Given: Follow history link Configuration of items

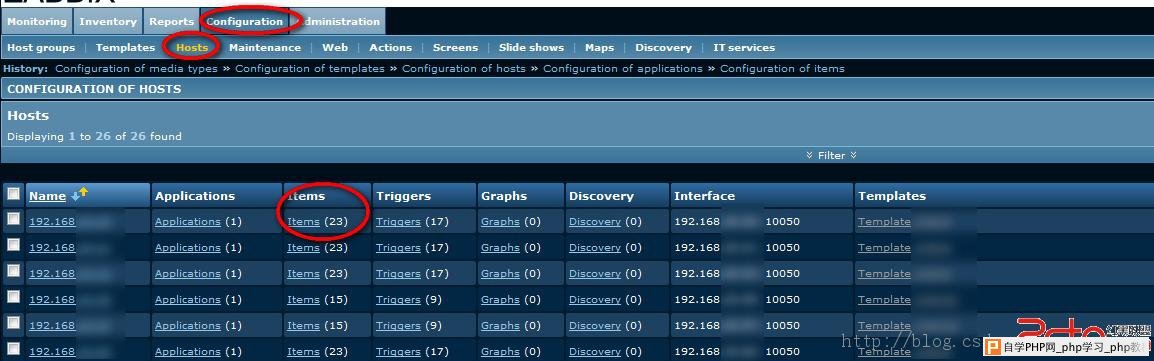Looking at the screenshot, I should [782, 68].
